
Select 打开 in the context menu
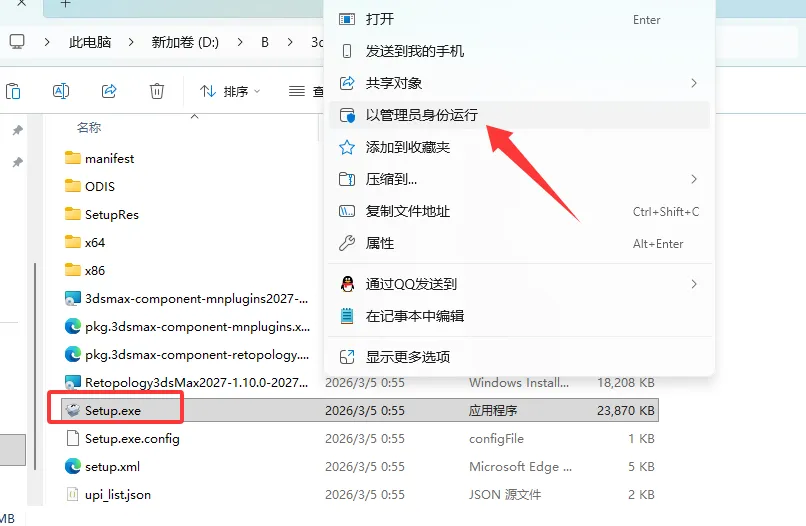(519, 20)
